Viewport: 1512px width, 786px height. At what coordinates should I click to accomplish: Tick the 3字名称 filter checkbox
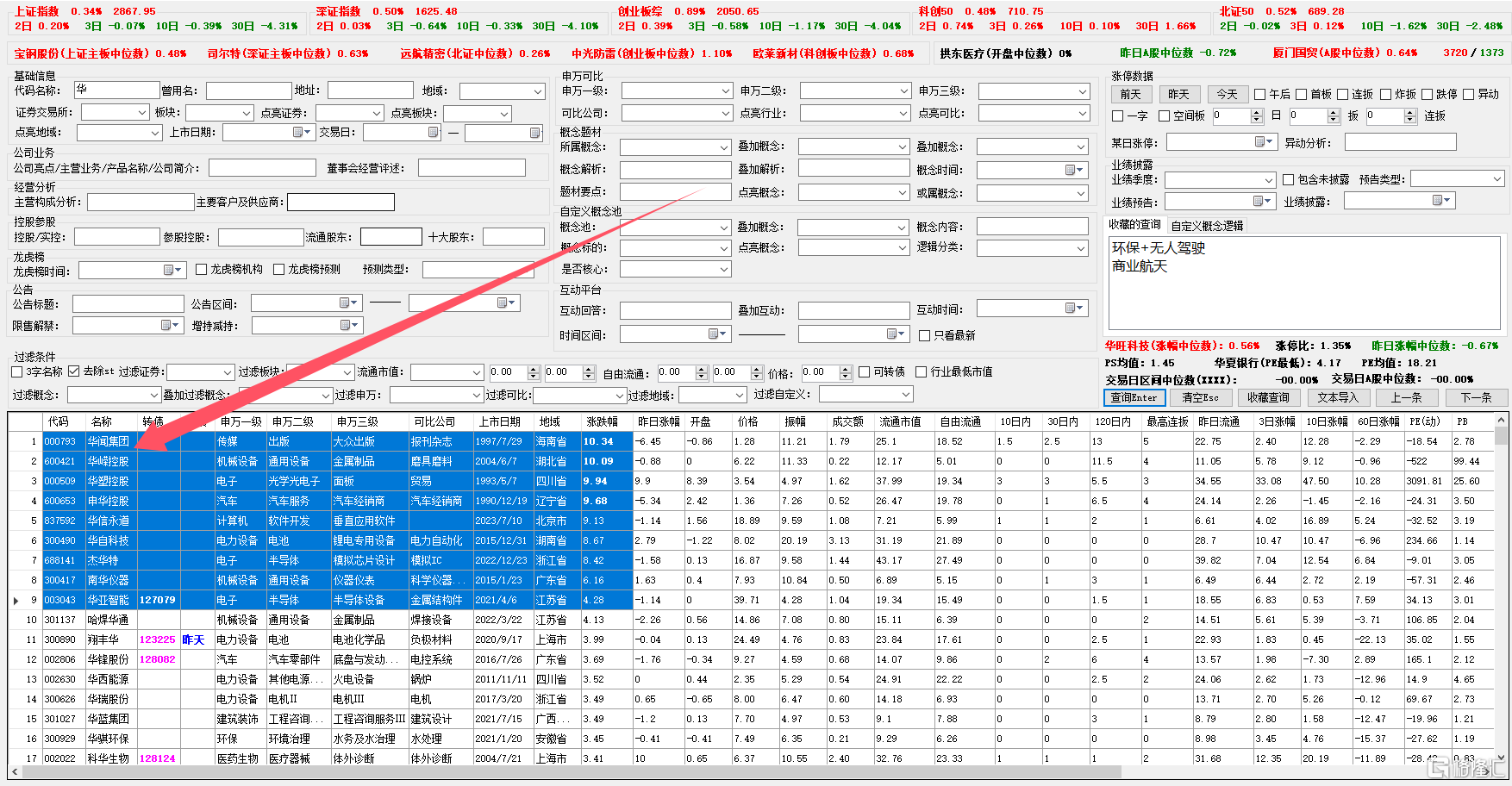click(17, 372)
